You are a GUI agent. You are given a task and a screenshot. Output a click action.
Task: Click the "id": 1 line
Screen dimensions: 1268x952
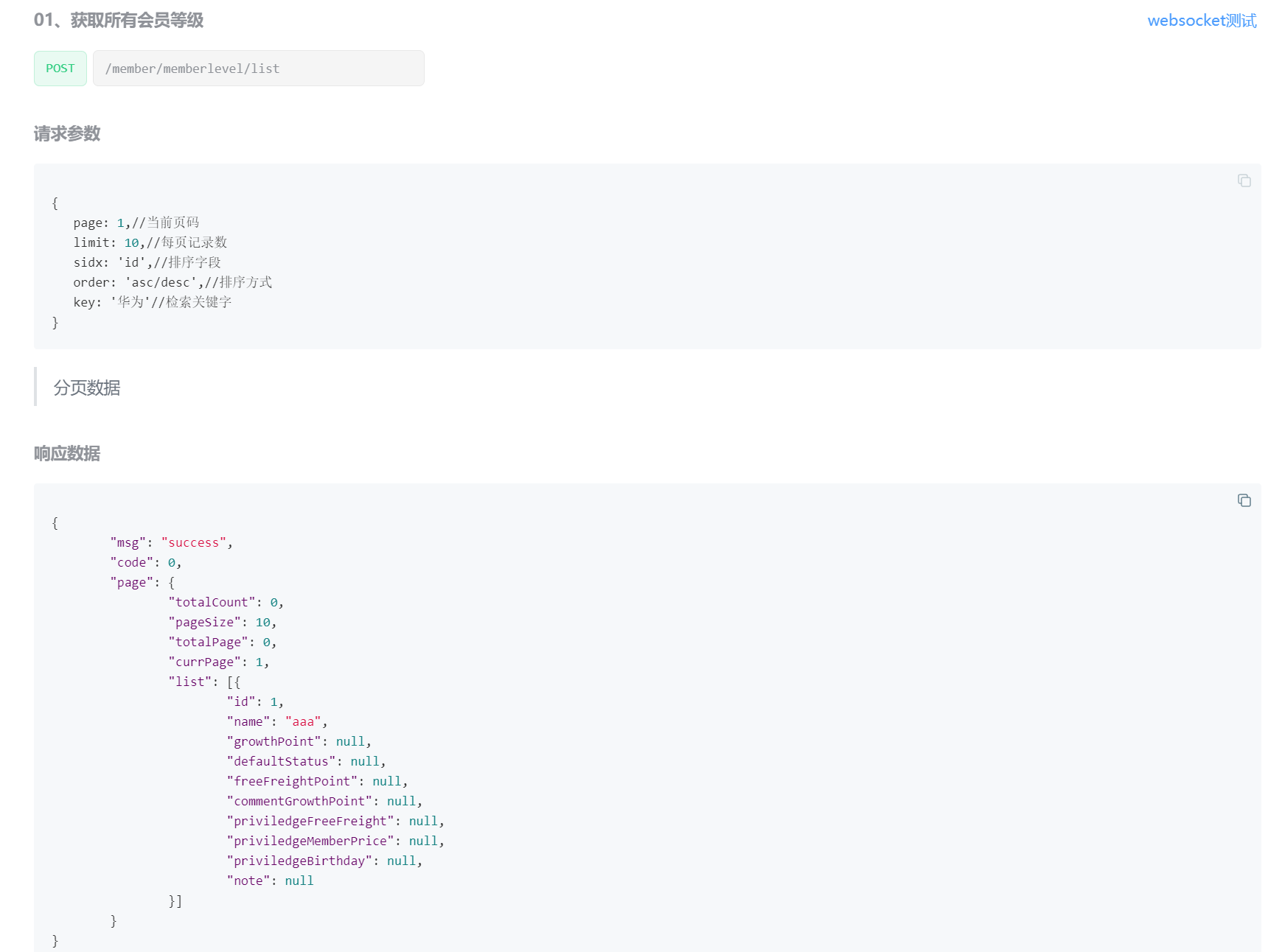tap(255, 701)
